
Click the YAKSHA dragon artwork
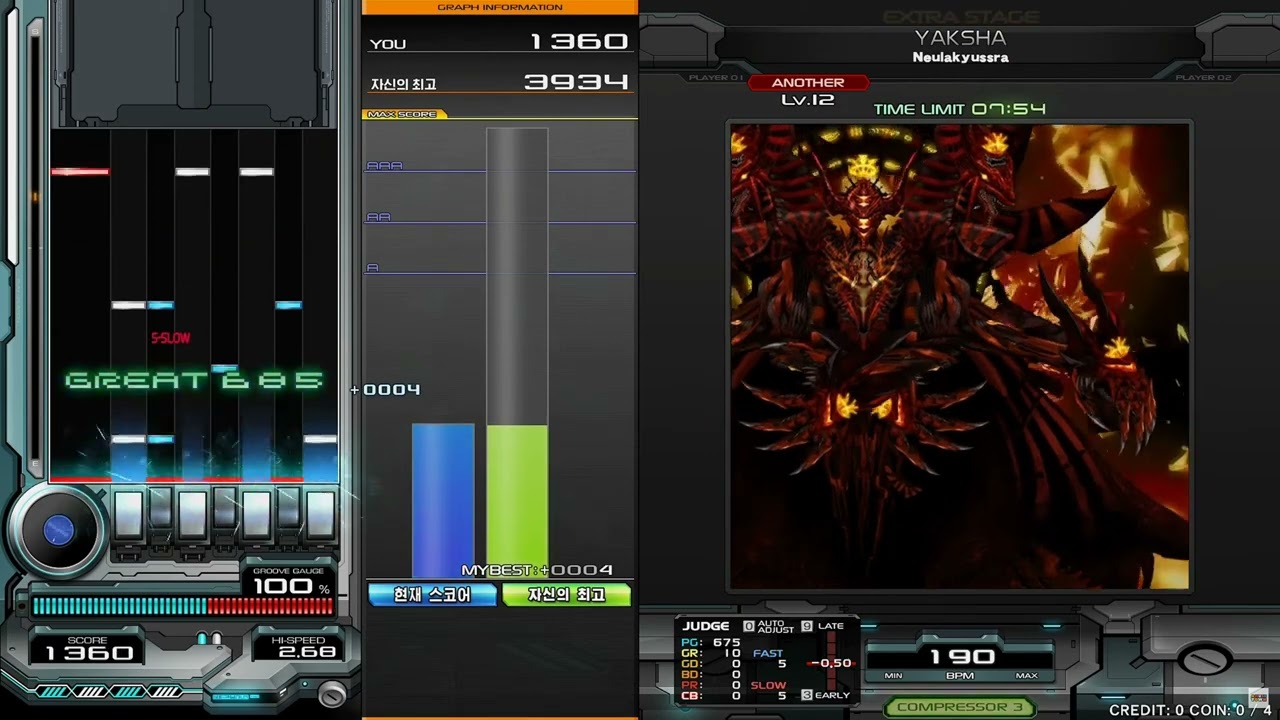(960, 357)
